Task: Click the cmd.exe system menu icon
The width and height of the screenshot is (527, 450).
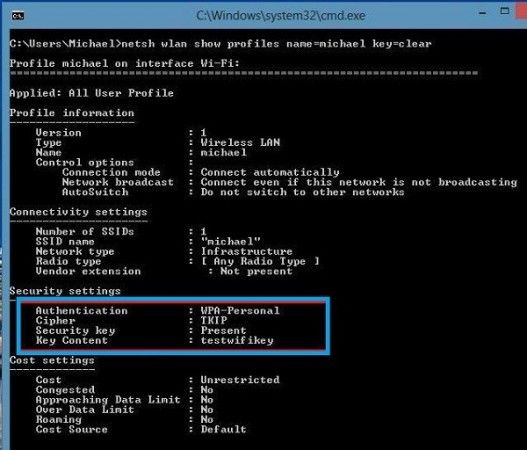Action: click(x=17, y=15)
